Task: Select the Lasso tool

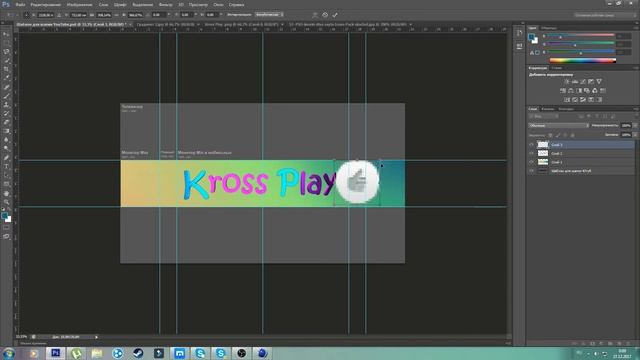Action: [x=6, y=52]
